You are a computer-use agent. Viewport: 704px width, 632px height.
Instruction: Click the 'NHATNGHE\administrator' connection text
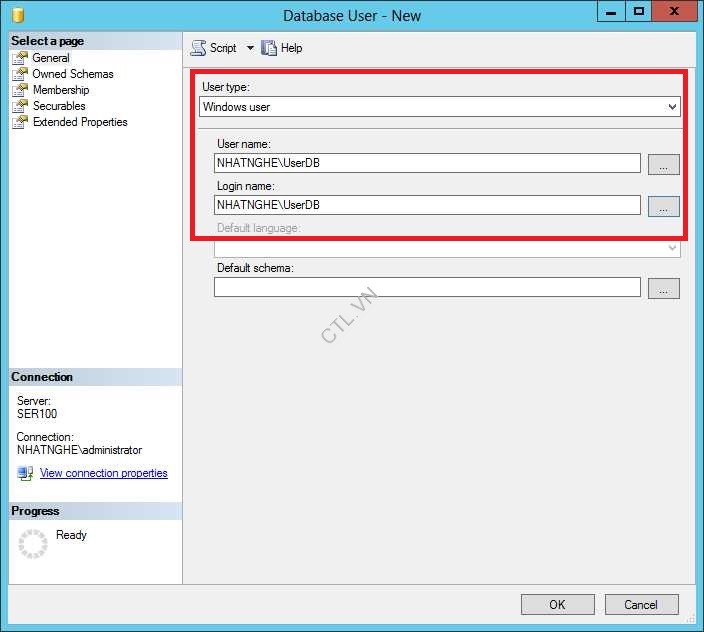click(x=79, y=450)
